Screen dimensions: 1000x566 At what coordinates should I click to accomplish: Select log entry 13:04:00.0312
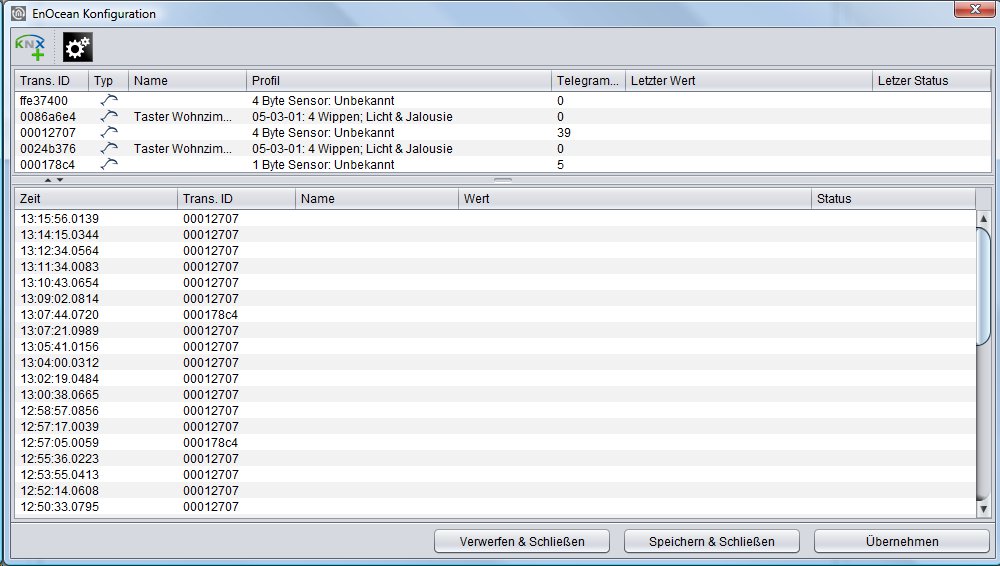(496, 362)
